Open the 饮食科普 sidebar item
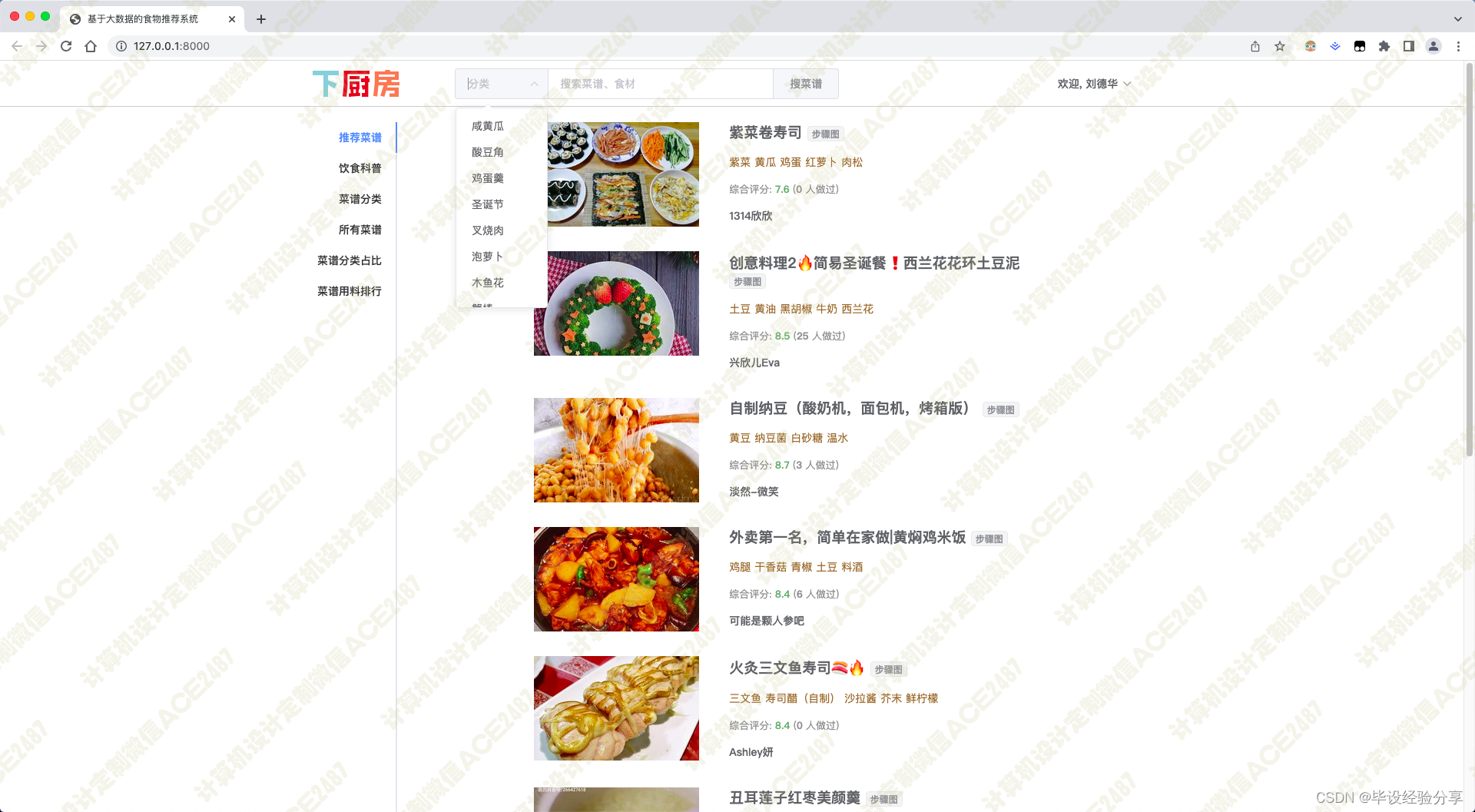Image resolution: width=1475 pixels, height=812 pixels. 360,168
